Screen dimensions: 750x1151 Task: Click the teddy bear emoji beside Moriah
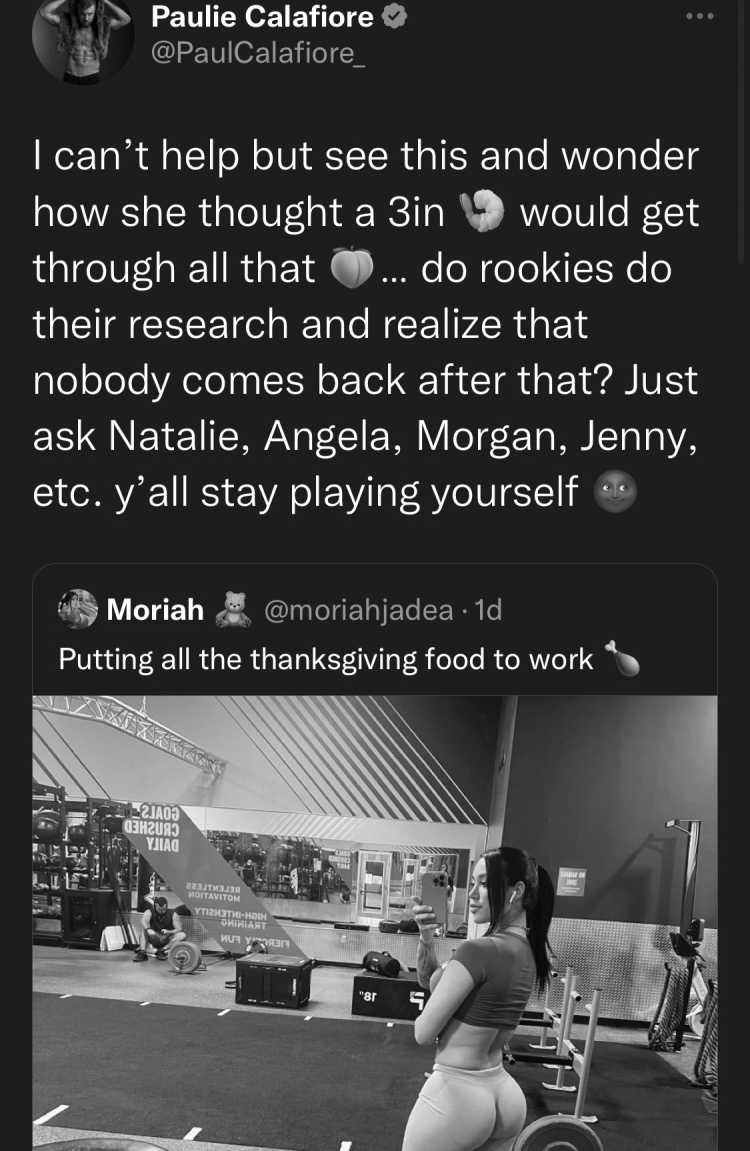(x=233, y=609)
